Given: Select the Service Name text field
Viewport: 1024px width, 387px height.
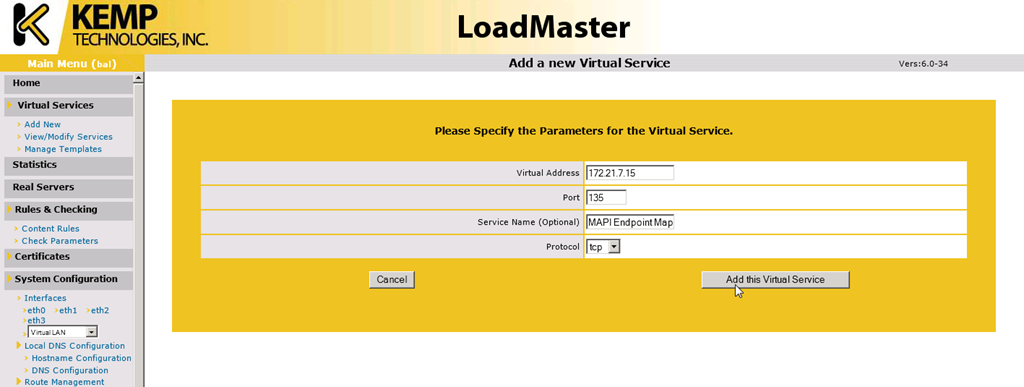Looking at the screenshot, I should pos(630,222).
